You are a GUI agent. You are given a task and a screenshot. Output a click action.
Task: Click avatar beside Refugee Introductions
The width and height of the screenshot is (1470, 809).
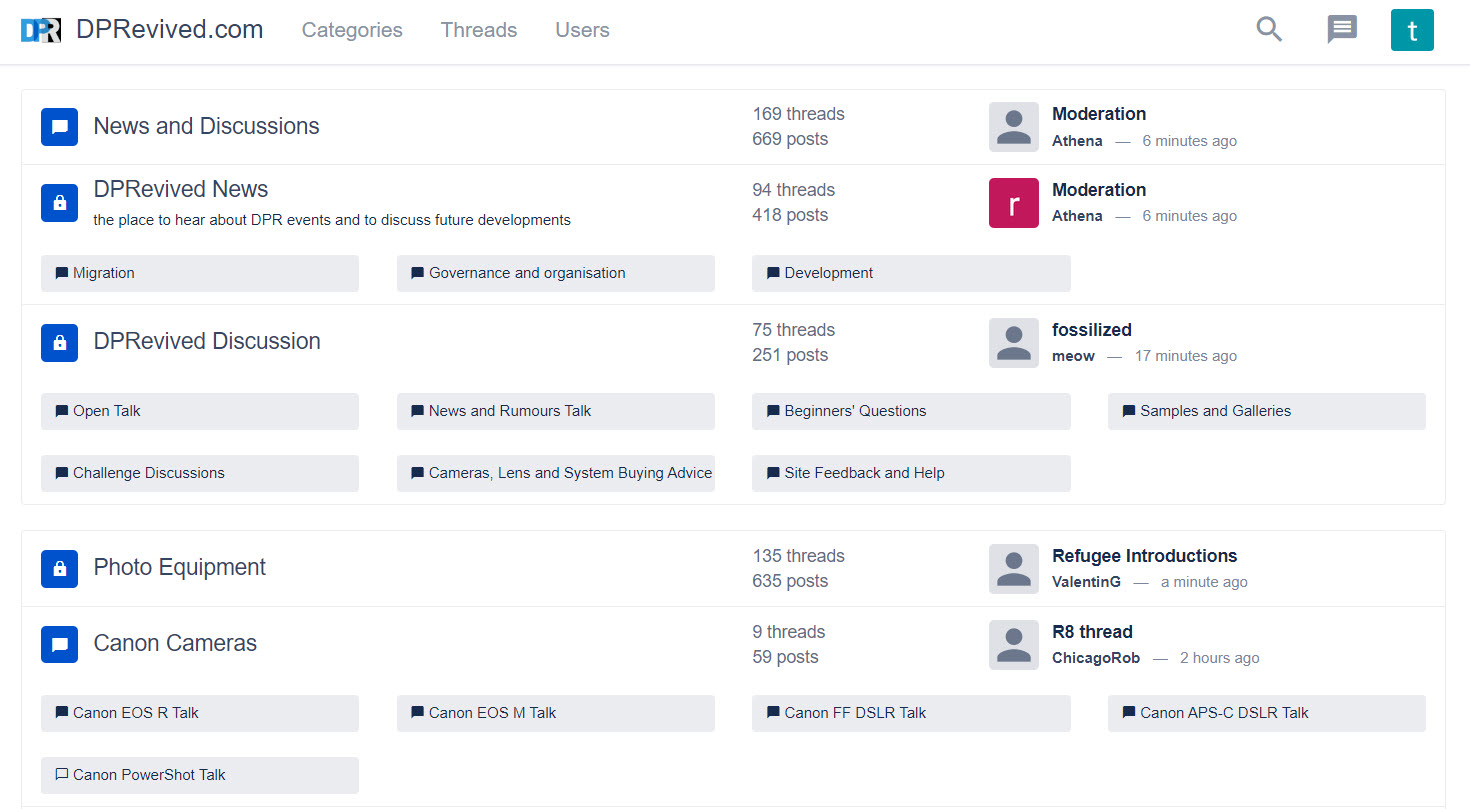(1014, 569)
